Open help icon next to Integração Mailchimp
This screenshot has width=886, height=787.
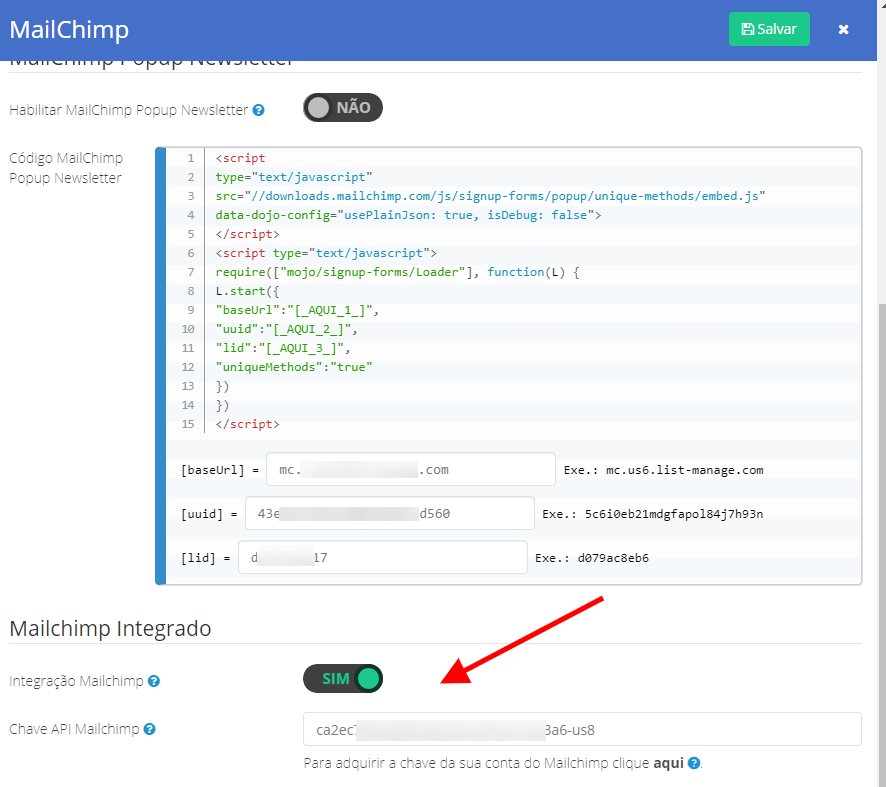pyautogui.click(x=154, y=681)
